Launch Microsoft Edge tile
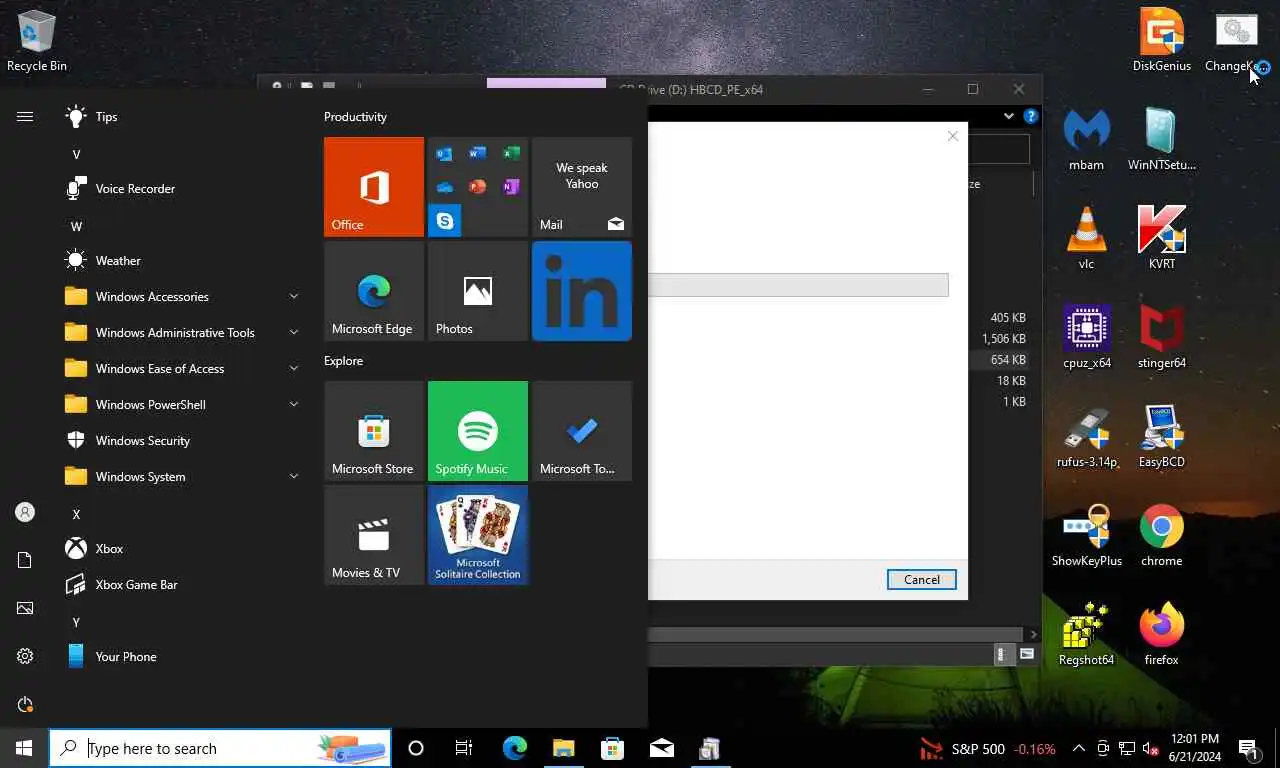Screen dimensions: 1280x768 [374, 291]
